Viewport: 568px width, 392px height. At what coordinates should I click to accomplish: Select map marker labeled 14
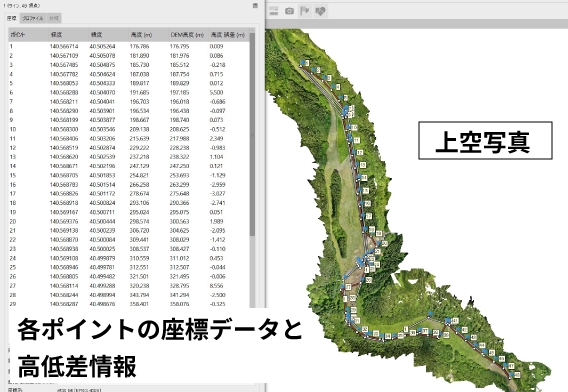[364, 178]
